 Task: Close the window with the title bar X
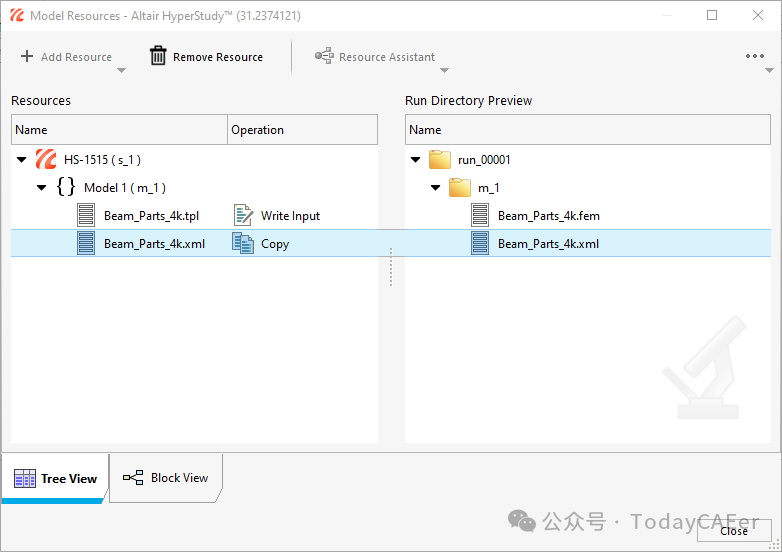coord(758,15)
